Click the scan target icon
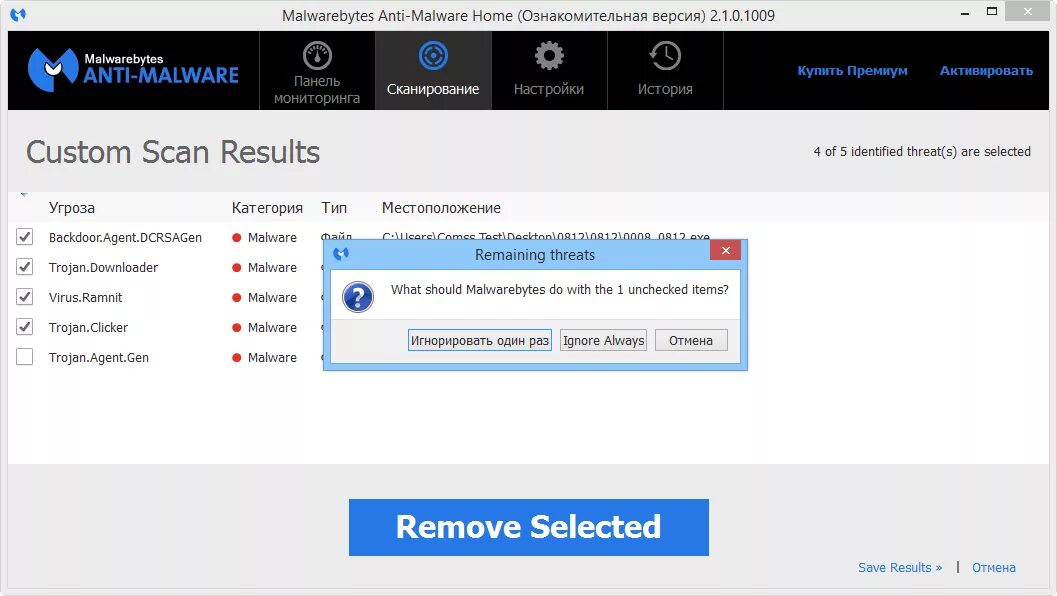Image resolution: width=1057 pixels, height=596 pixels. [x=433, y=55]
